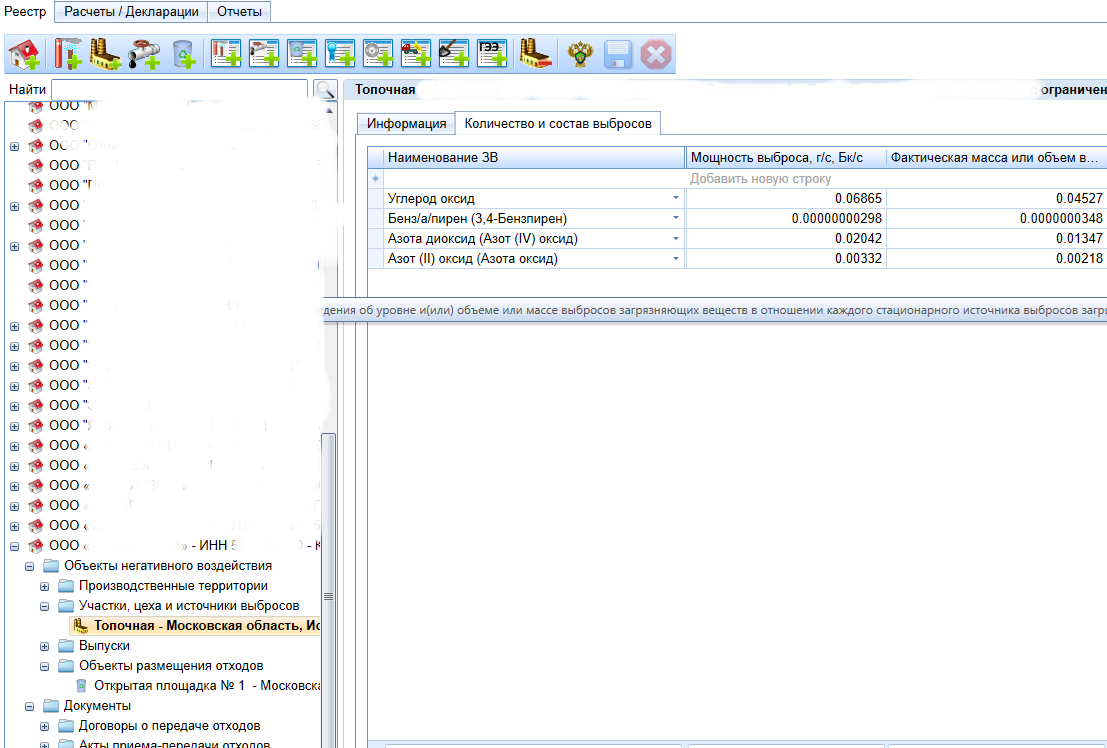Viewport: 1107px width, 748px height.
Task: Click the add pipe outlet icon
Action: [x=143, y=53]
